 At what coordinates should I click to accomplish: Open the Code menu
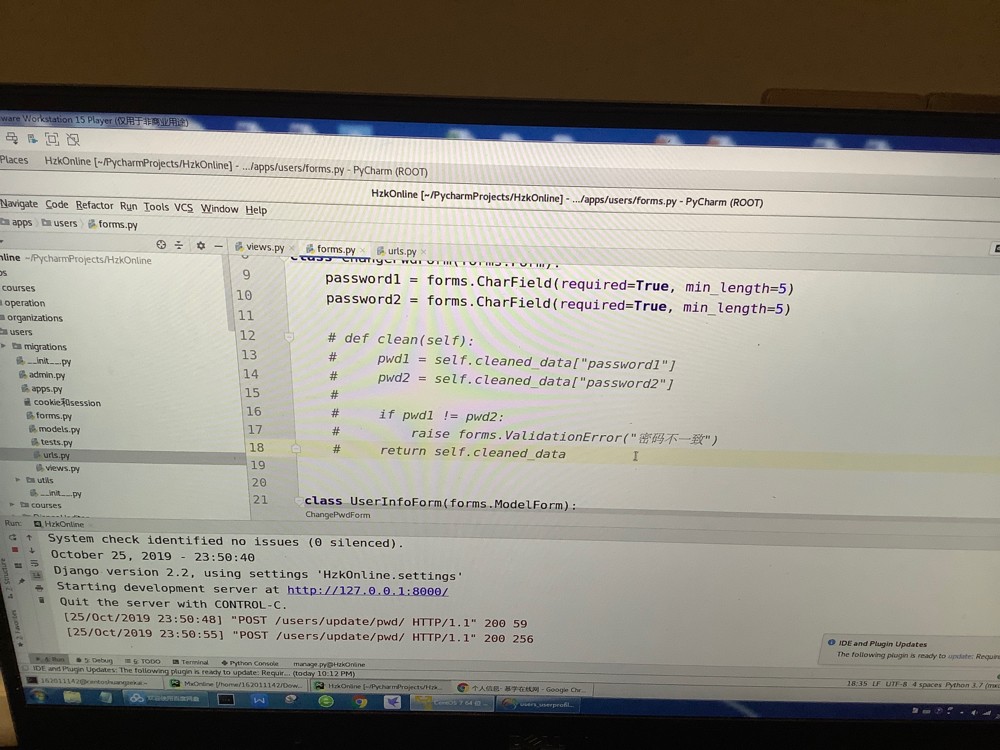click(x=57, y=204)
